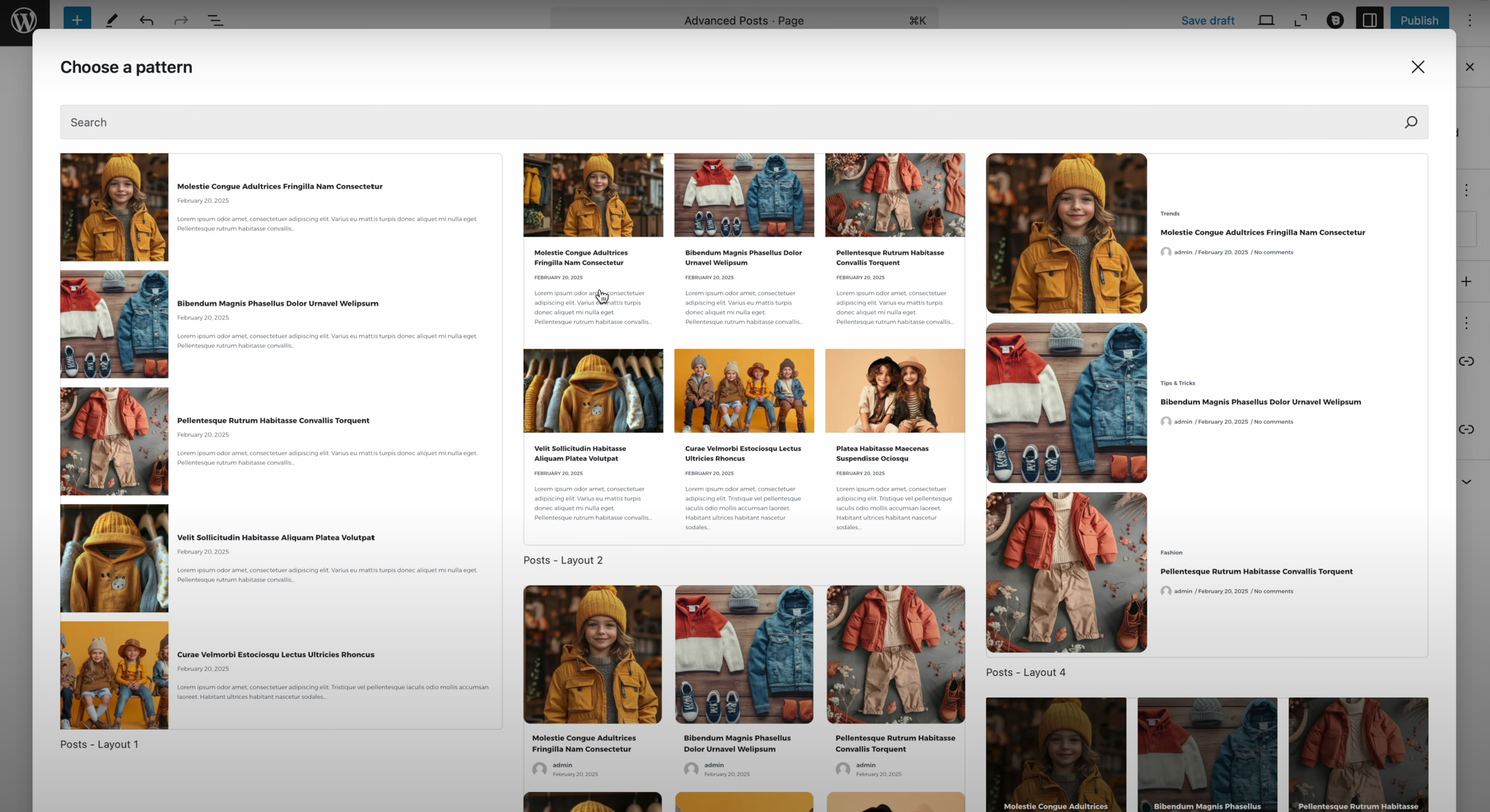Open the Advanced Posts command palette bar
The image size is (1490, 812).
(744, 20)
